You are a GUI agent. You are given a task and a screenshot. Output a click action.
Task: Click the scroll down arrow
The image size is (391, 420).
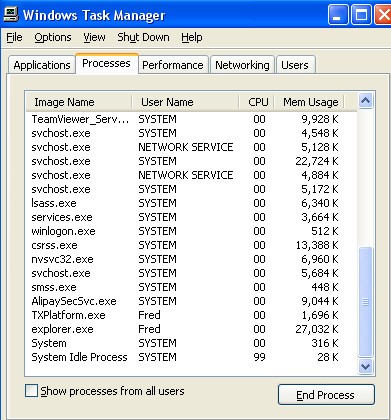coord(365,367)
